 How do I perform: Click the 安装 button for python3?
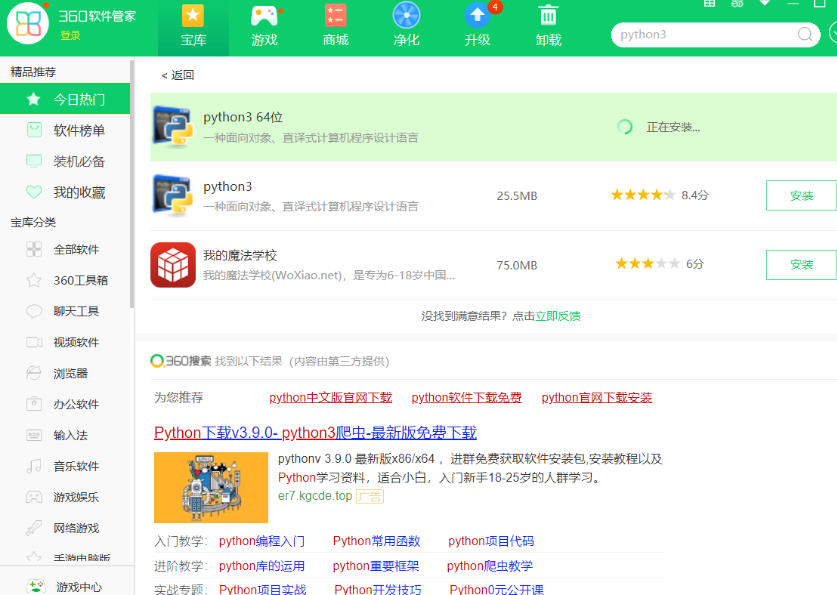coord(801,195)
